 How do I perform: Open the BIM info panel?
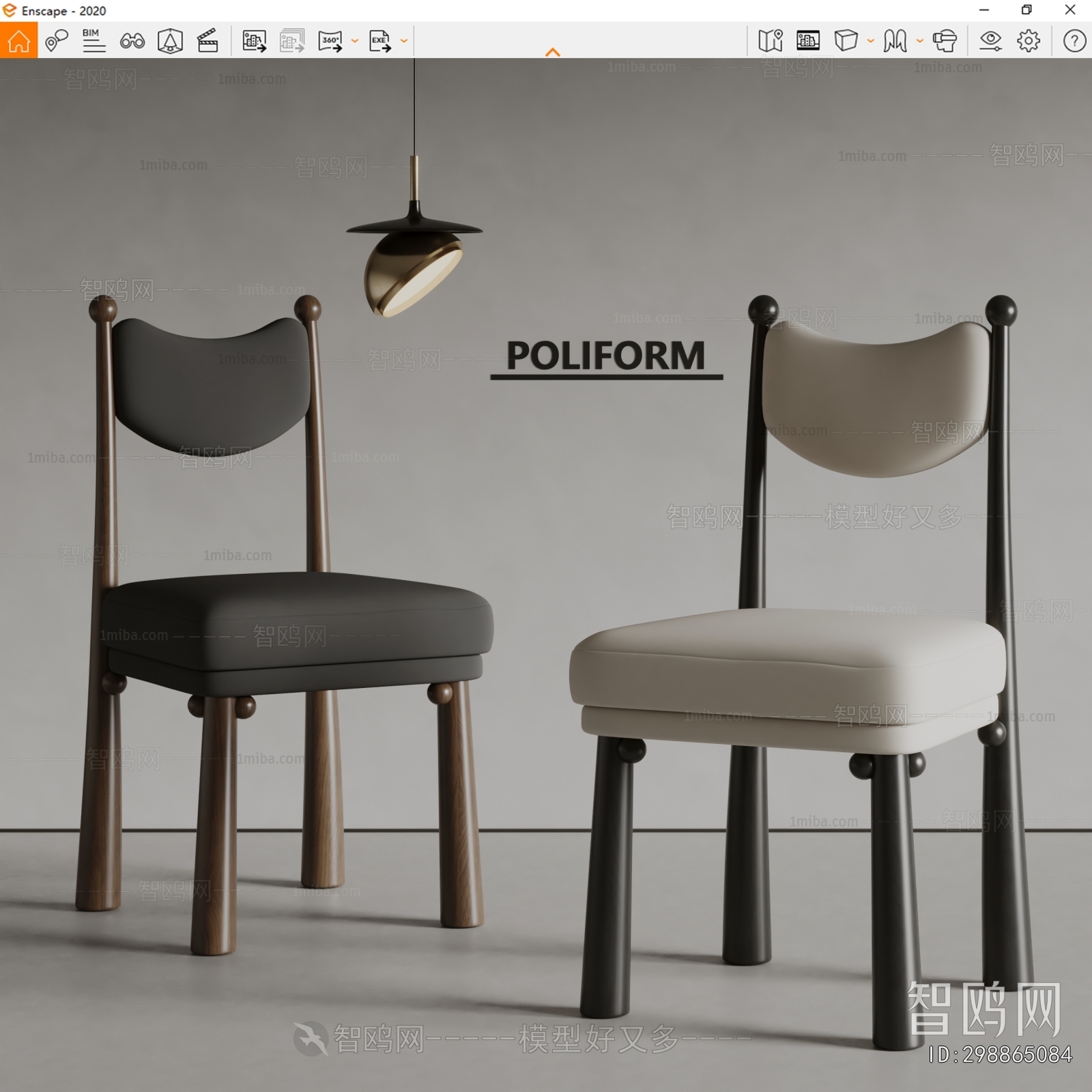click(94, 41)
